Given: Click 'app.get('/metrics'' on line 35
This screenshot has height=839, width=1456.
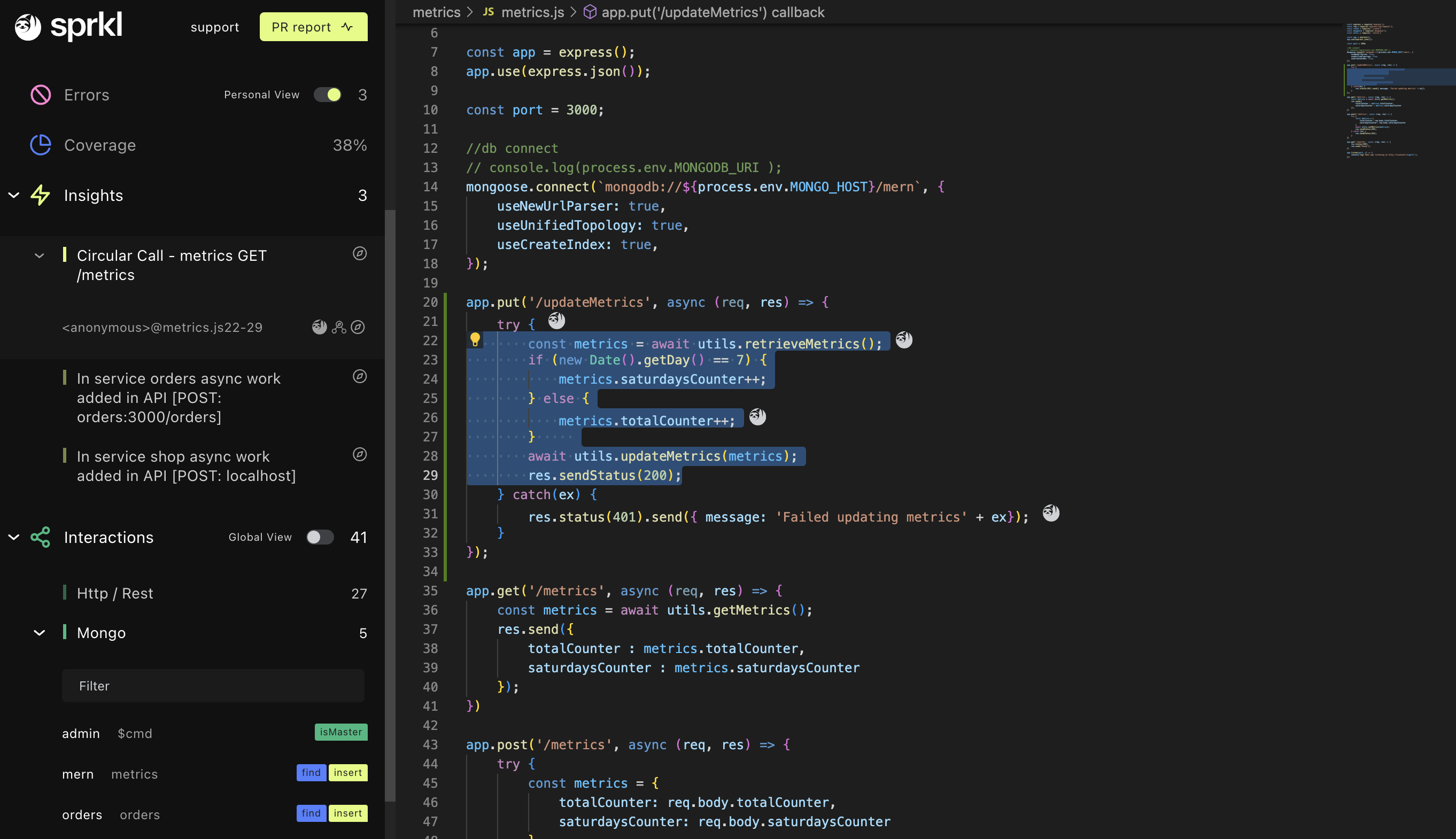Looking at the screenshot, I should (x=535, y=591).
